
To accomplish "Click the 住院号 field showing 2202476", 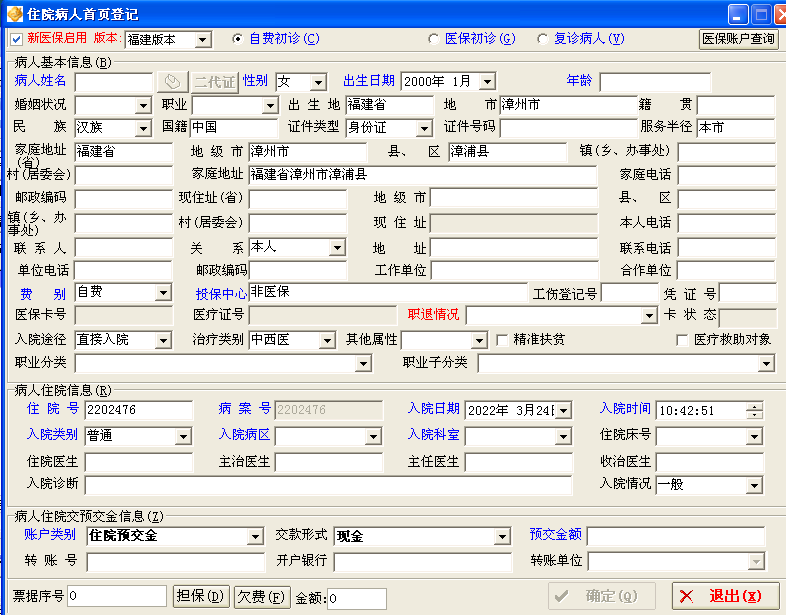I will pyautogui.click(x=139, y=410).
